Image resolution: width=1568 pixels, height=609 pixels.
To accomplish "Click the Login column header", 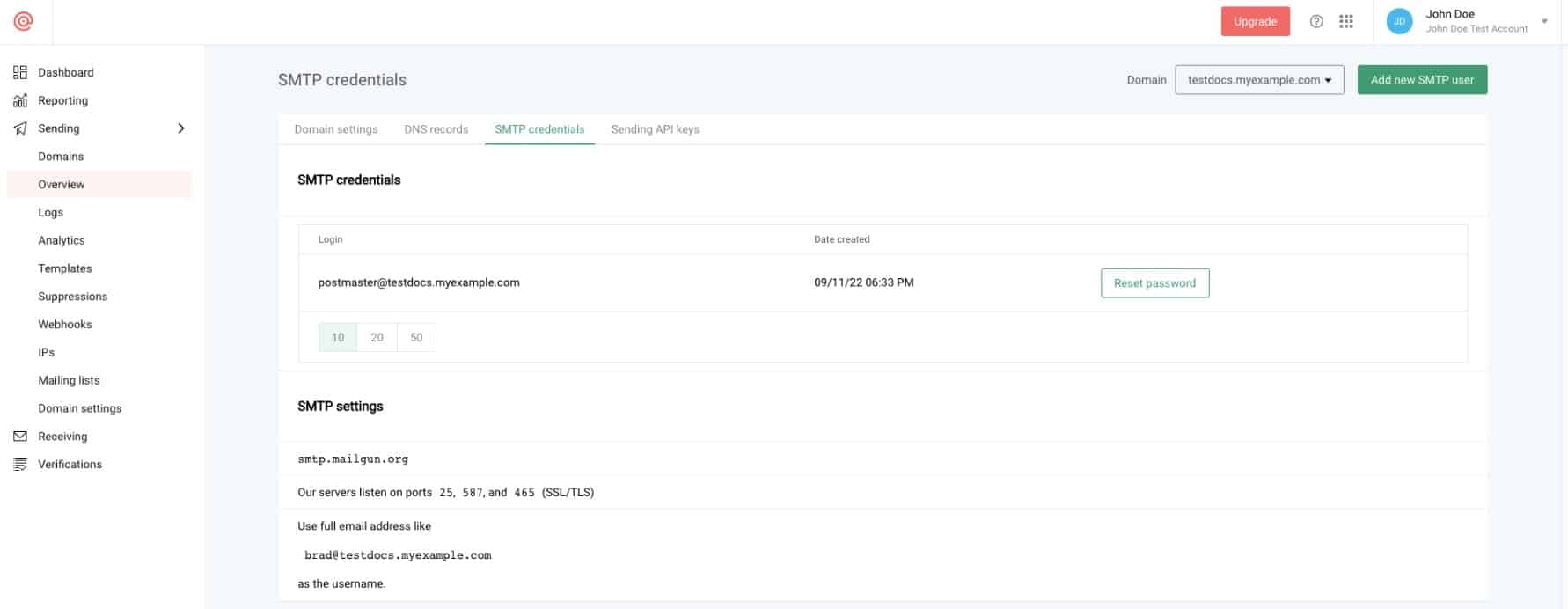I will tap(331, 239).
